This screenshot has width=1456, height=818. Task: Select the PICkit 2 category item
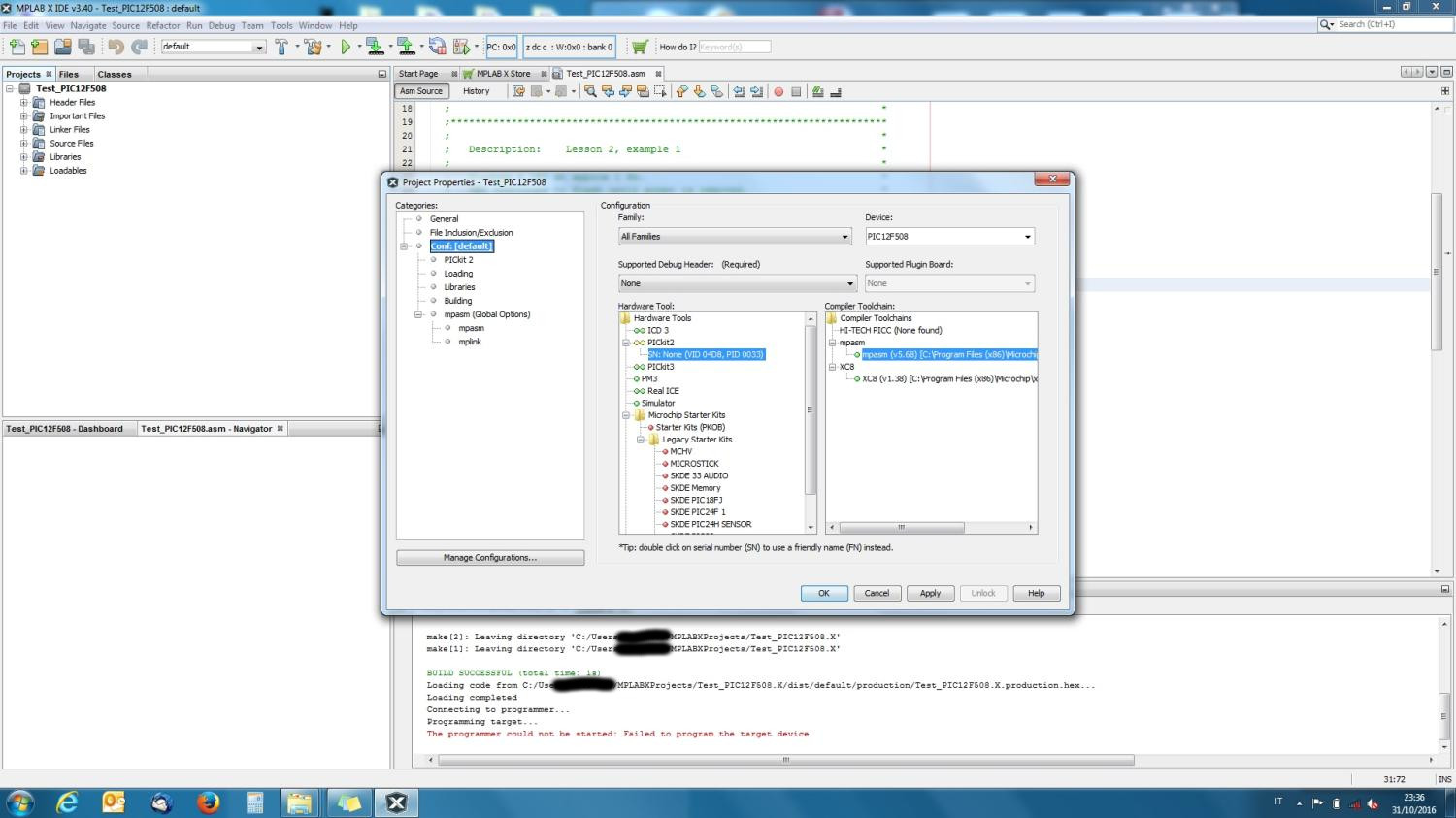(458, 260)
